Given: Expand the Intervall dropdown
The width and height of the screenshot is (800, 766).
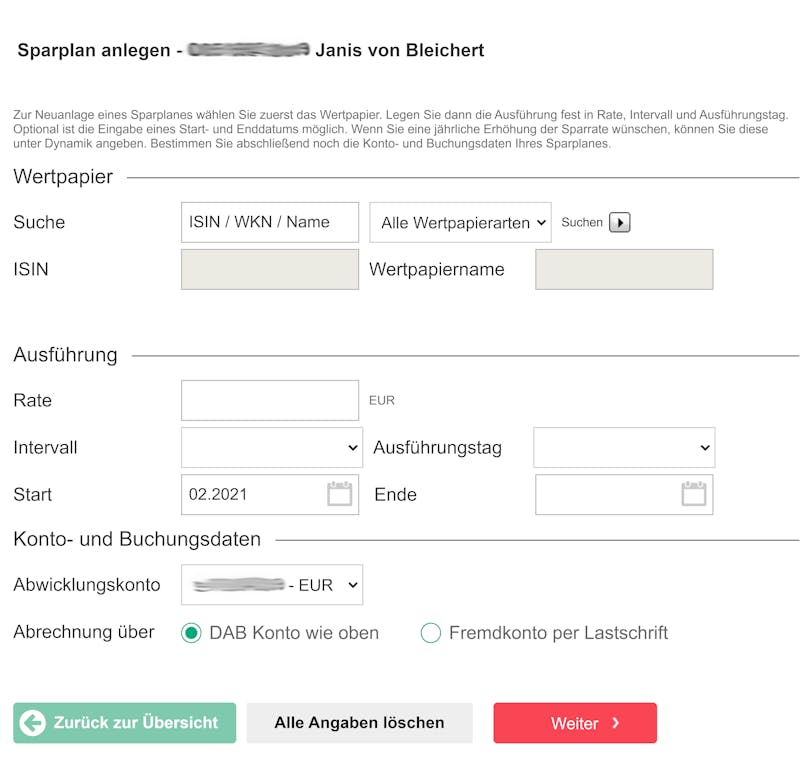Looking at the screenshot, I should (x=272, y=448).
